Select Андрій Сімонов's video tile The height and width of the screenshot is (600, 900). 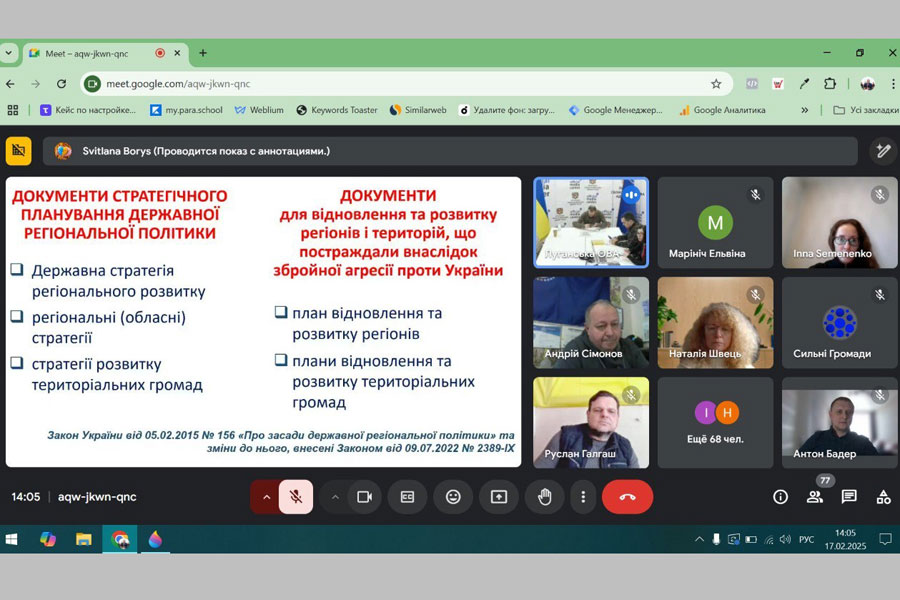point(591,323)
